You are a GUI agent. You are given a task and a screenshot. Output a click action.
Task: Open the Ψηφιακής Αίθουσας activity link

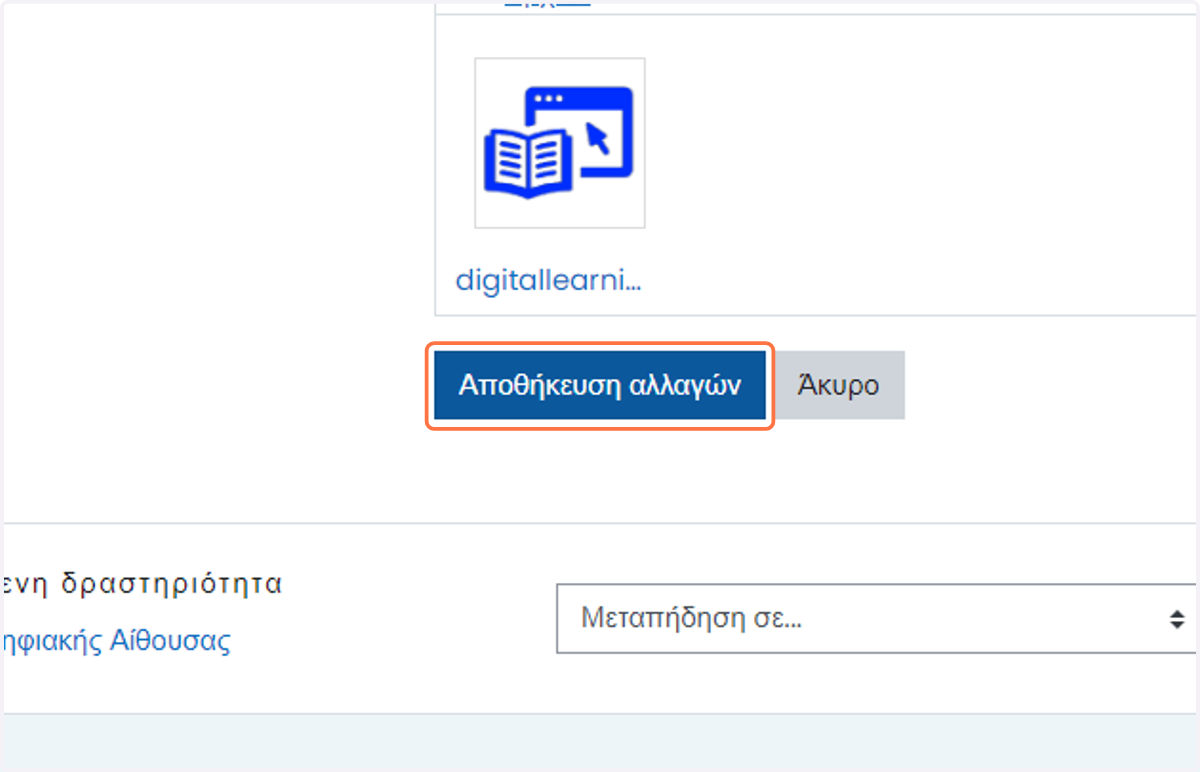(x=117, y=641)
